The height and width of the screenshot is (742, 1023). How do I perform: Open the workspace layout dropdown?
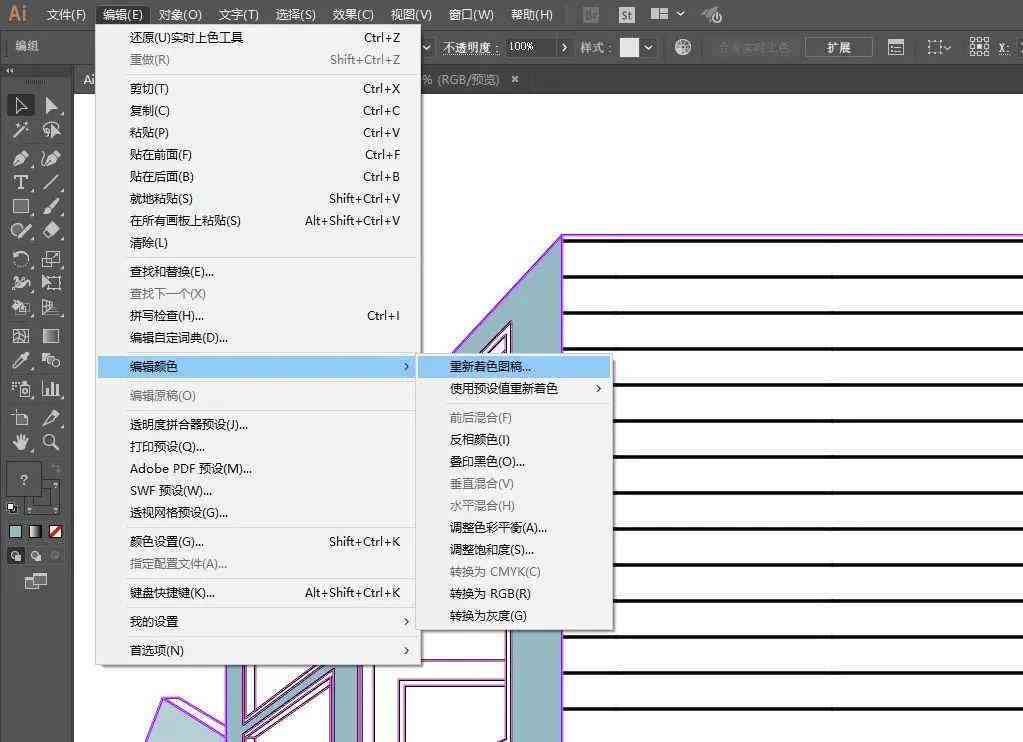click(x=680, y=14)
